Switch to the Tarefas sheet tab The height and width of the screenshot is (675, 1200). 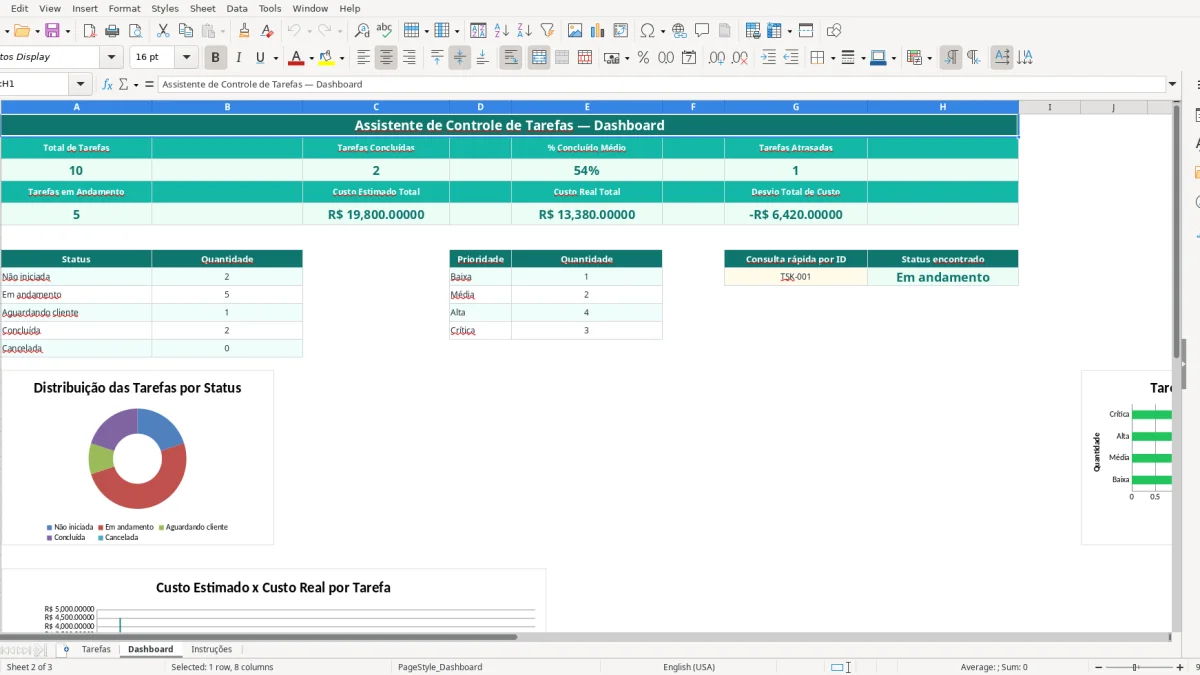click(x=96, y=649)
